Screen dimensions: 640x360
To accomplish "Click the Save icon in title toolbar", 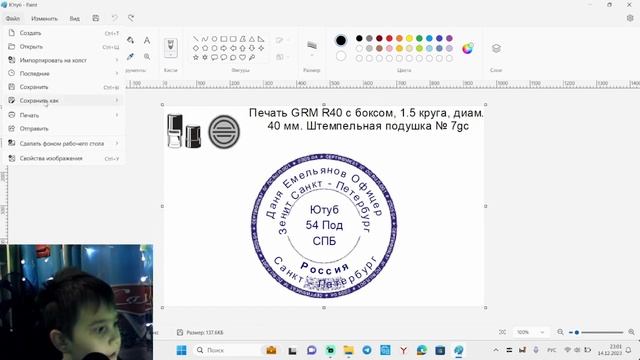I will pos(96,18).
